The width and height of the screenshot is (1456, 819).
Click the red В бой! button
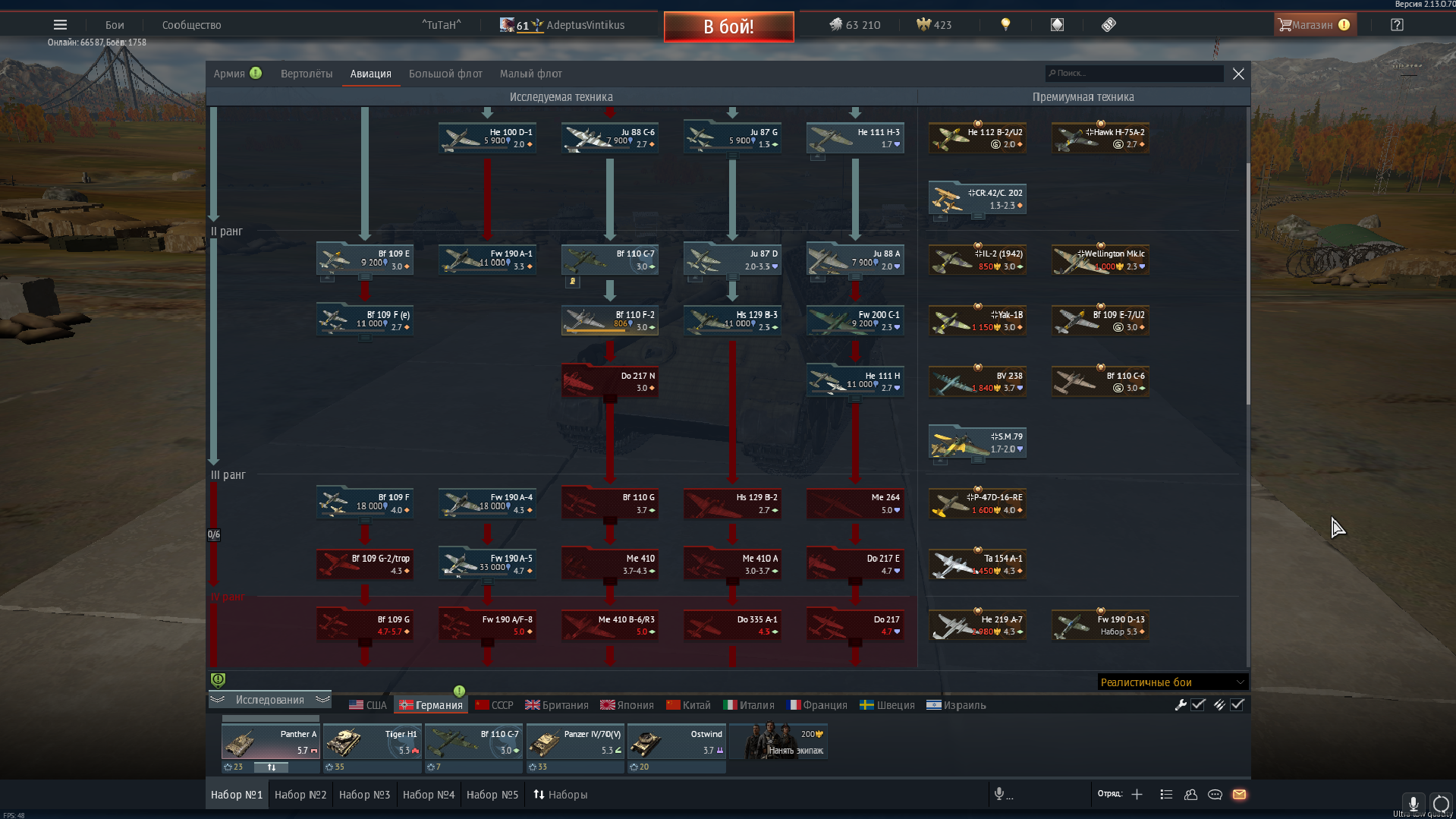point(728,27)
